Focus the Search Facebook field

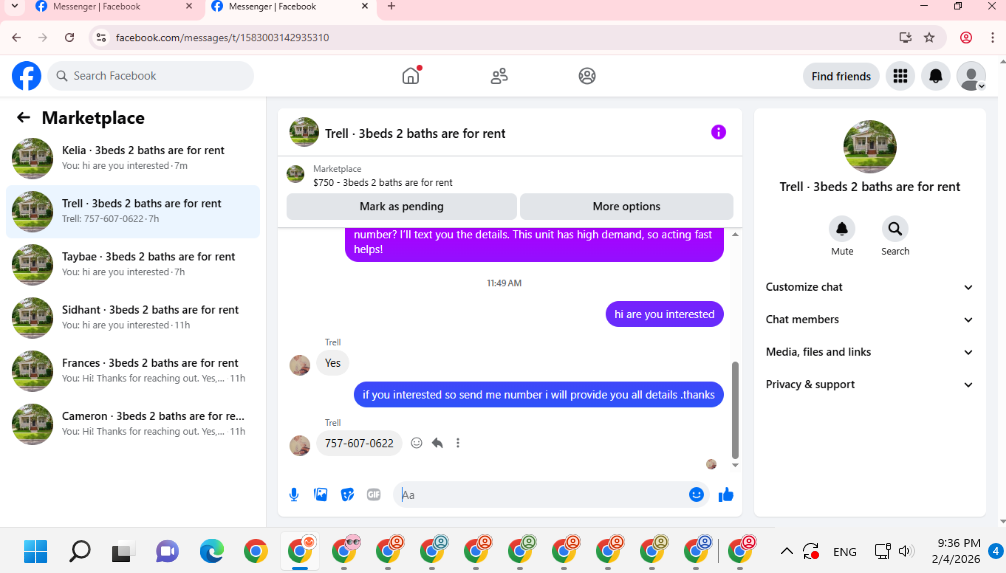(151, 76)
